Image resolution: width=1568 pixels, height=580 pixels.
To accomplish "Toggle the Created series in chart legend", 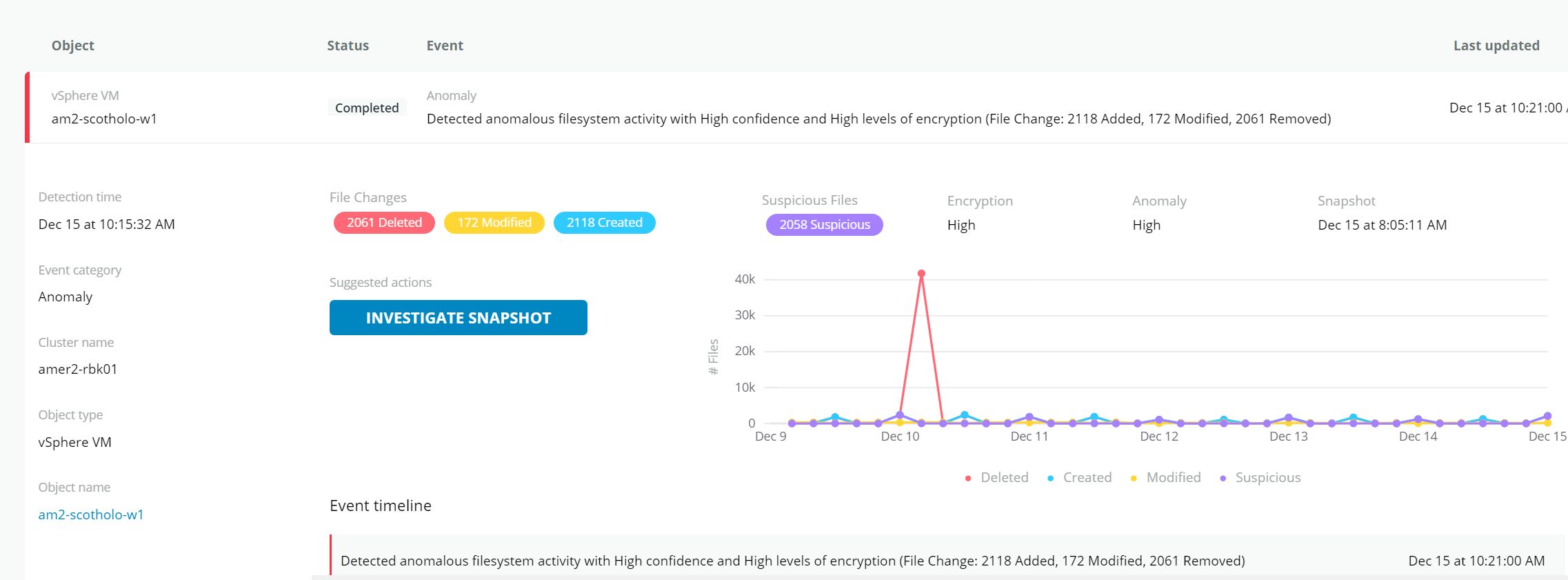I will (x=1079, y=477).
